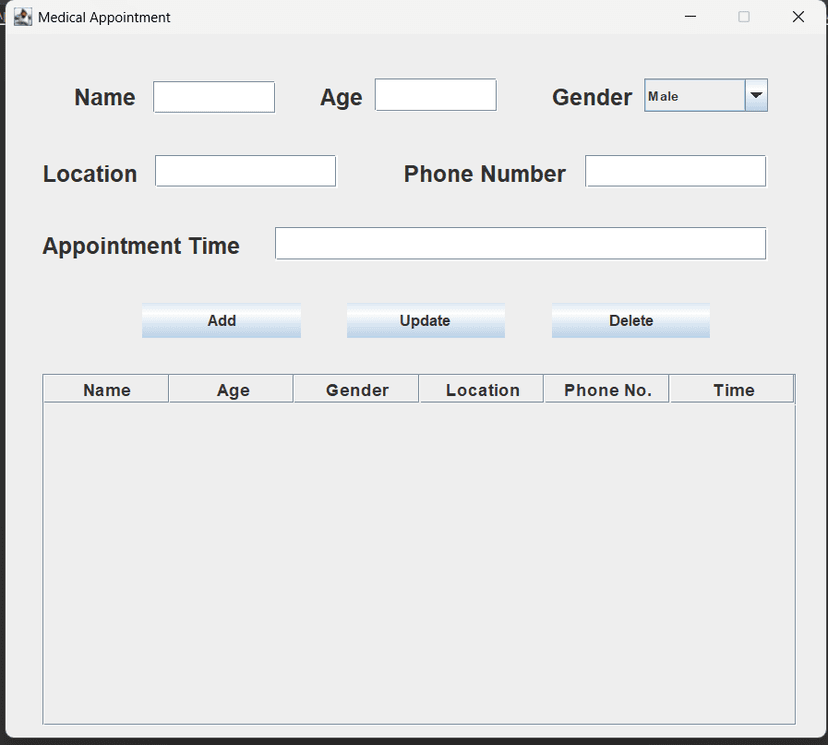Click the Medical Appointment title bar icon
The height and width of the screenshot is (745, 828).
coord(22,17)
